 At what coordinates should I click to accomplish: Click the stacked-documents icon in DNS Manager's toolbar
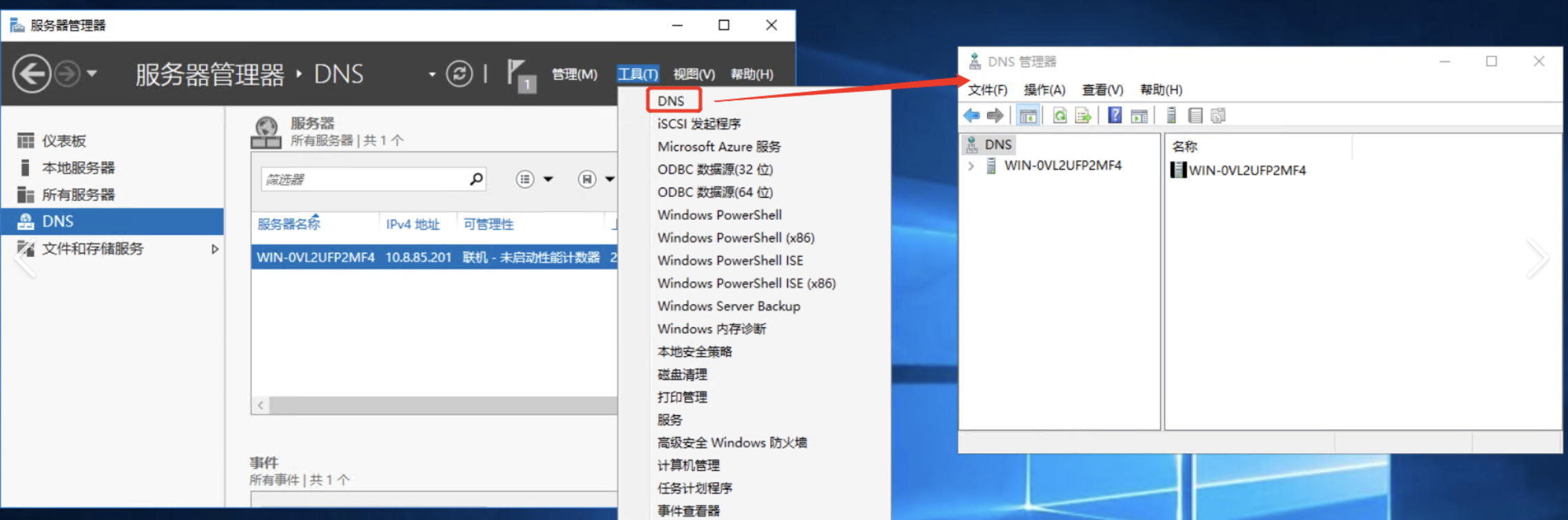(x=1218, y=116)
